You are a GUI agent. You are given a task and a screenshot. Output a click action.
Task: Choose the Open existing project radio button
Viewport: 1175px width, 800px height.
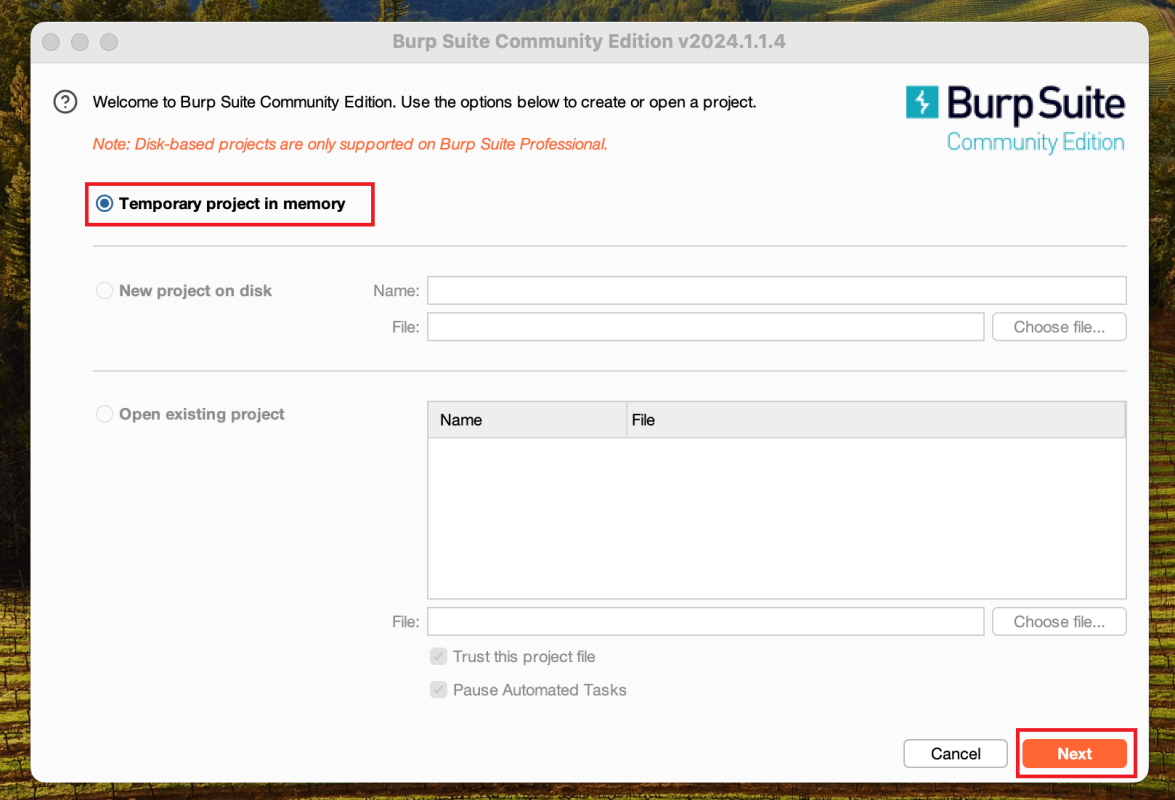105,414
